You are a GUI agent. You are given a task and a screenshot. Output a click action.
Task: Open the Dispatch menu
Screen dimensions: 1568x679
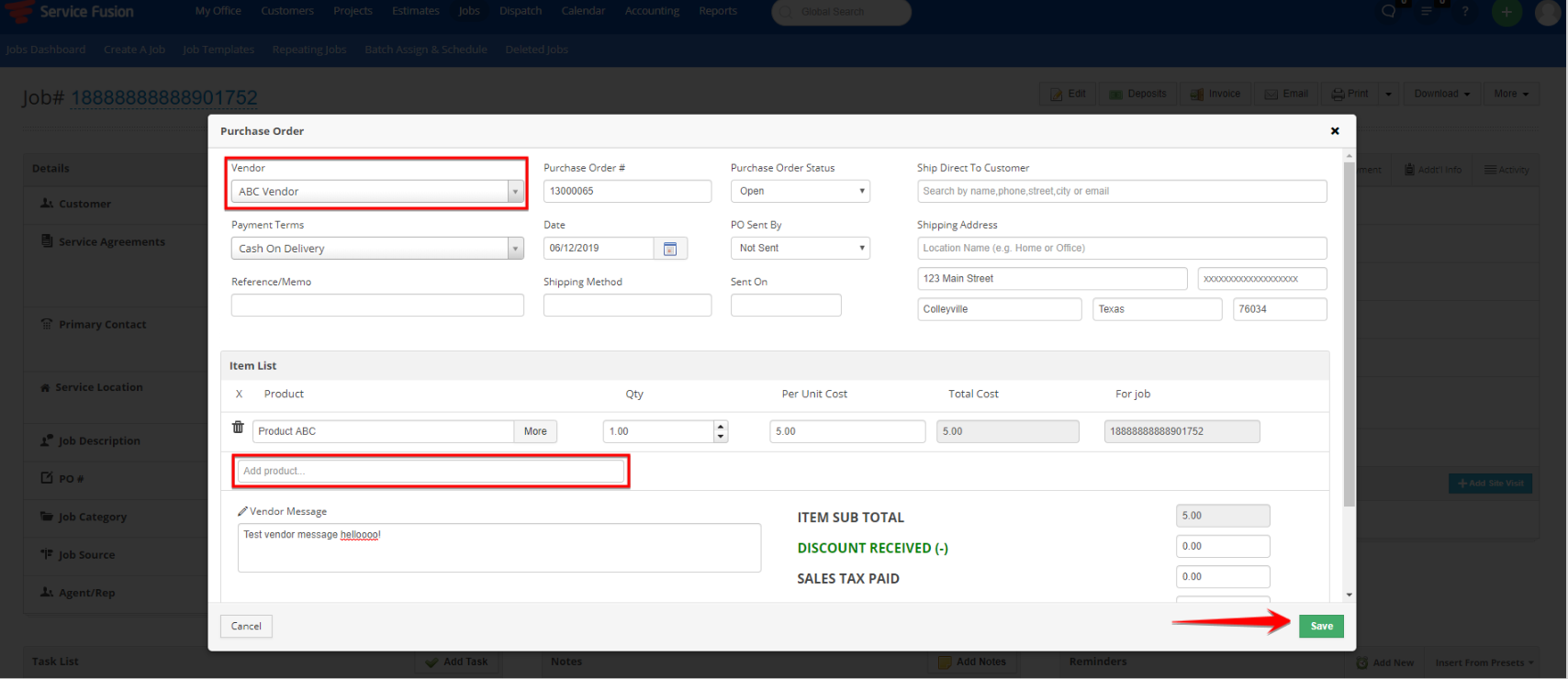(x=521, y=11)
